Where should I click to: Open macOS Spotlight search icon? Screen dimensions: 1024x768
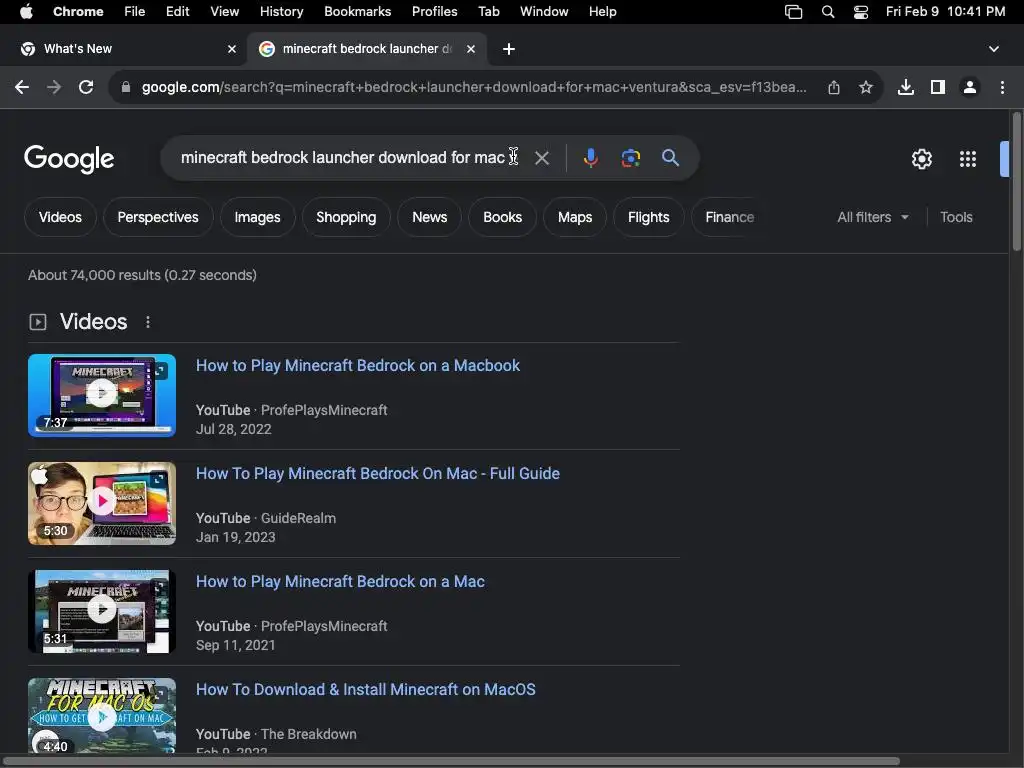click(827, 12)
